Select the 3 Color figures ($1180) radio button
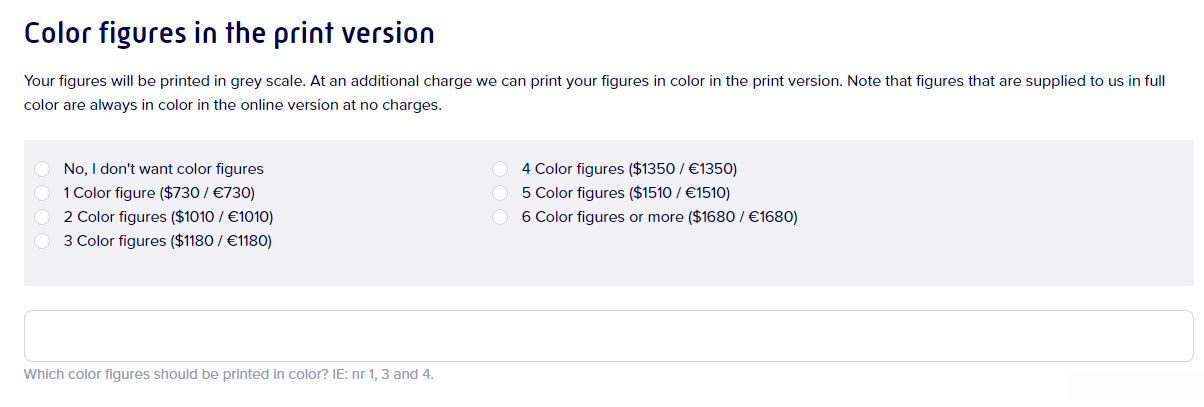The image size is (1204, 407). [x=42, y=241]
